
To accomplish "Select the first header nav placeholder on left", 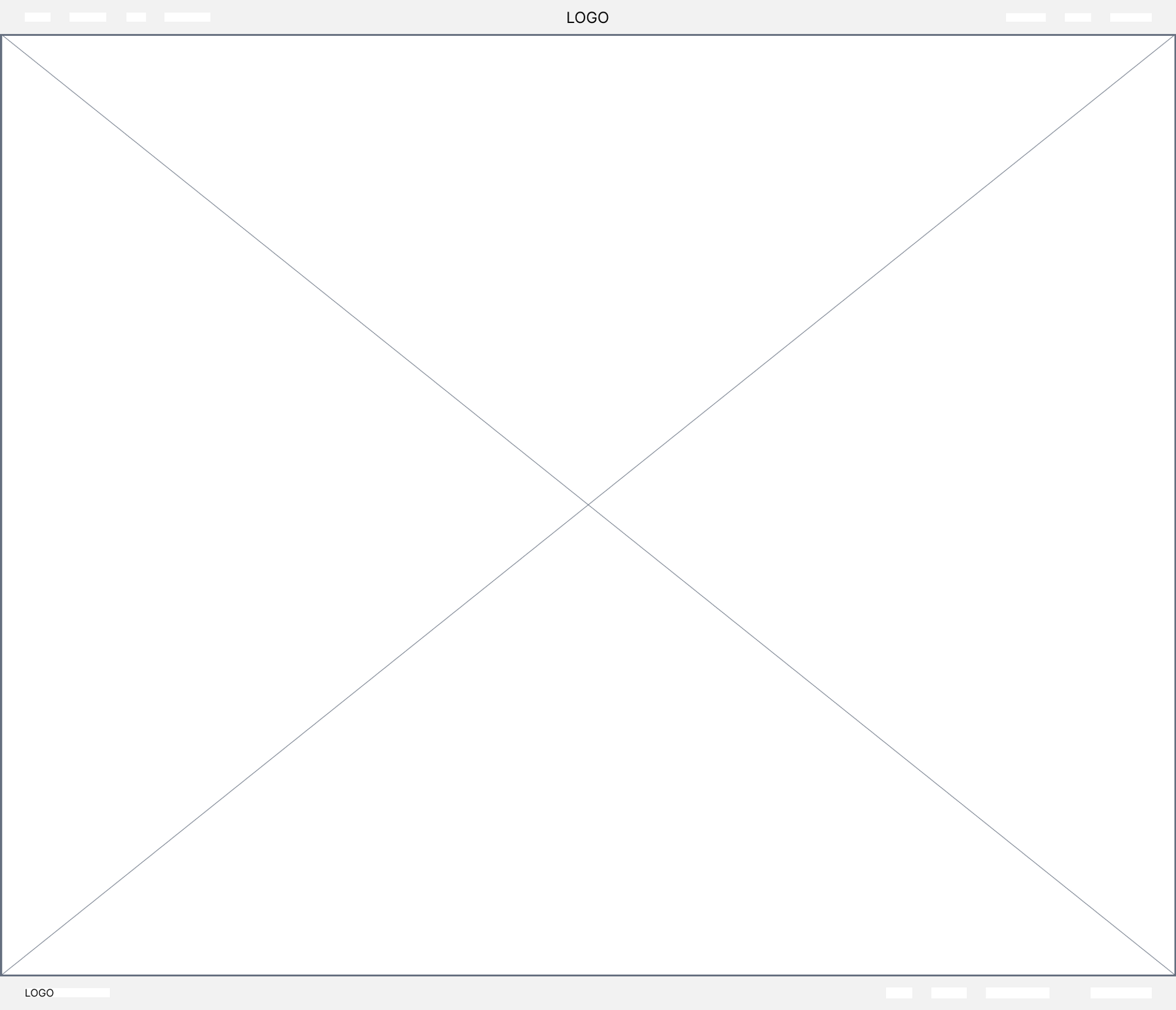I will (x=38, y=17).
